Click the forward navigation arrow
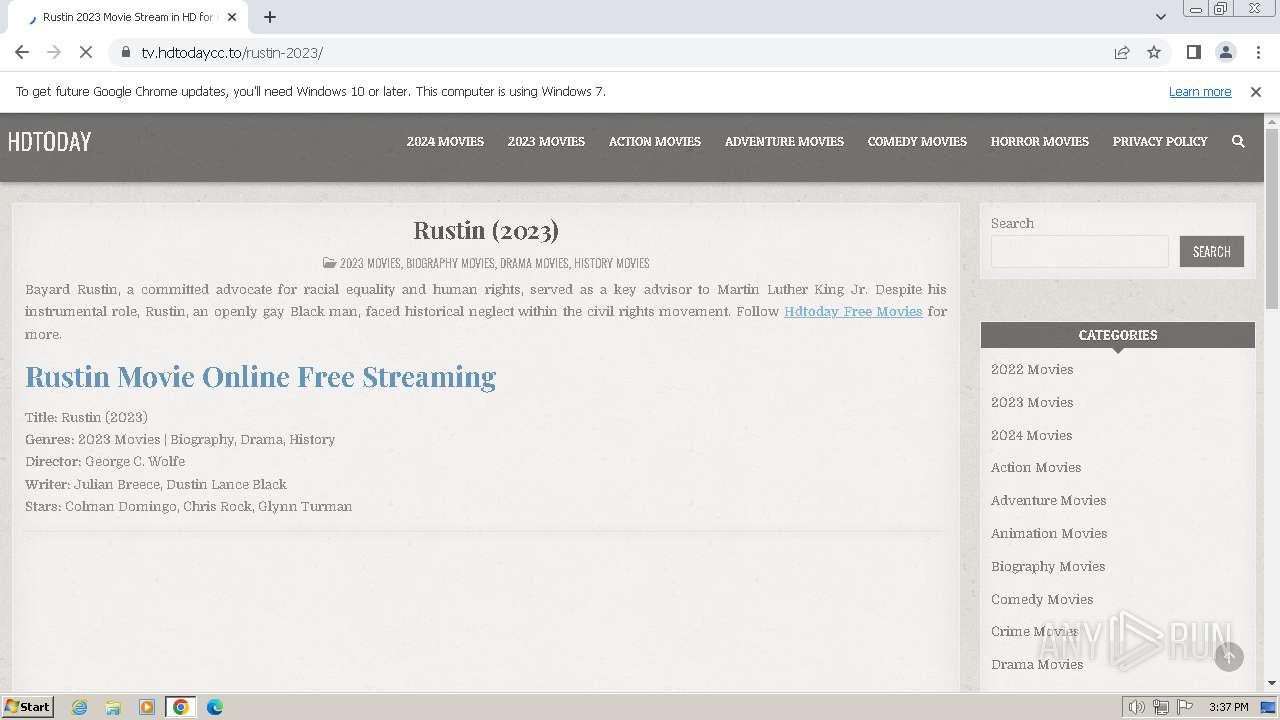 click(x=54, y=52)
